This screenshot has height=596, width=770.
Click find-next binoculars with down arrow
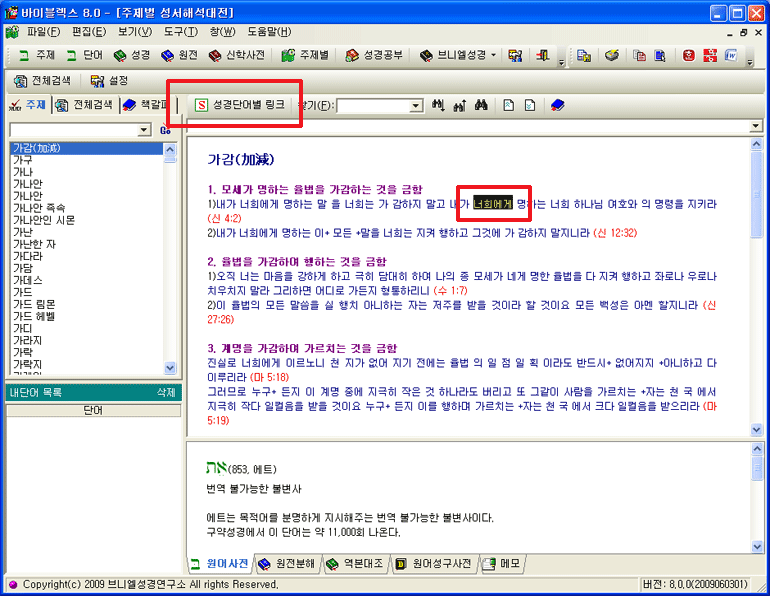pos(438,105)
